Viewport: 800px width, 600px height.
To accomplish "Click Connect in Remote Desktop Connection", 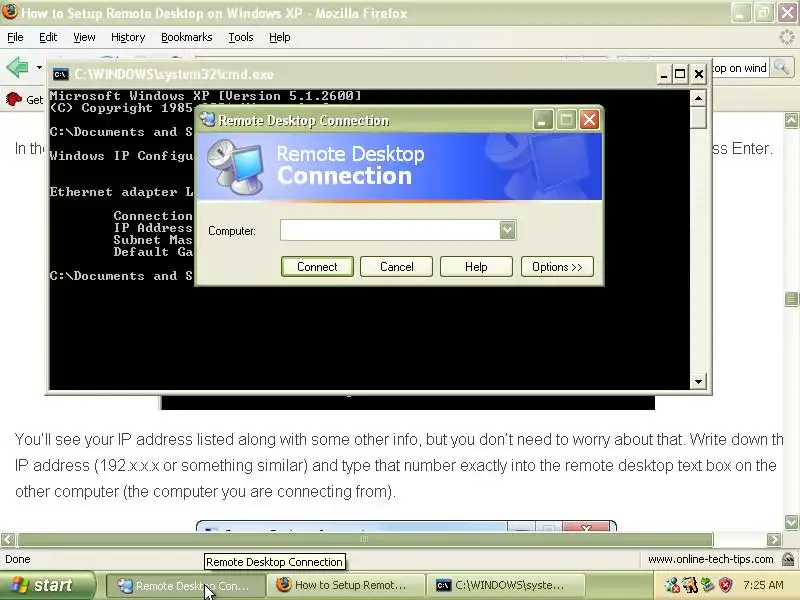I will [x=317, y=267].
